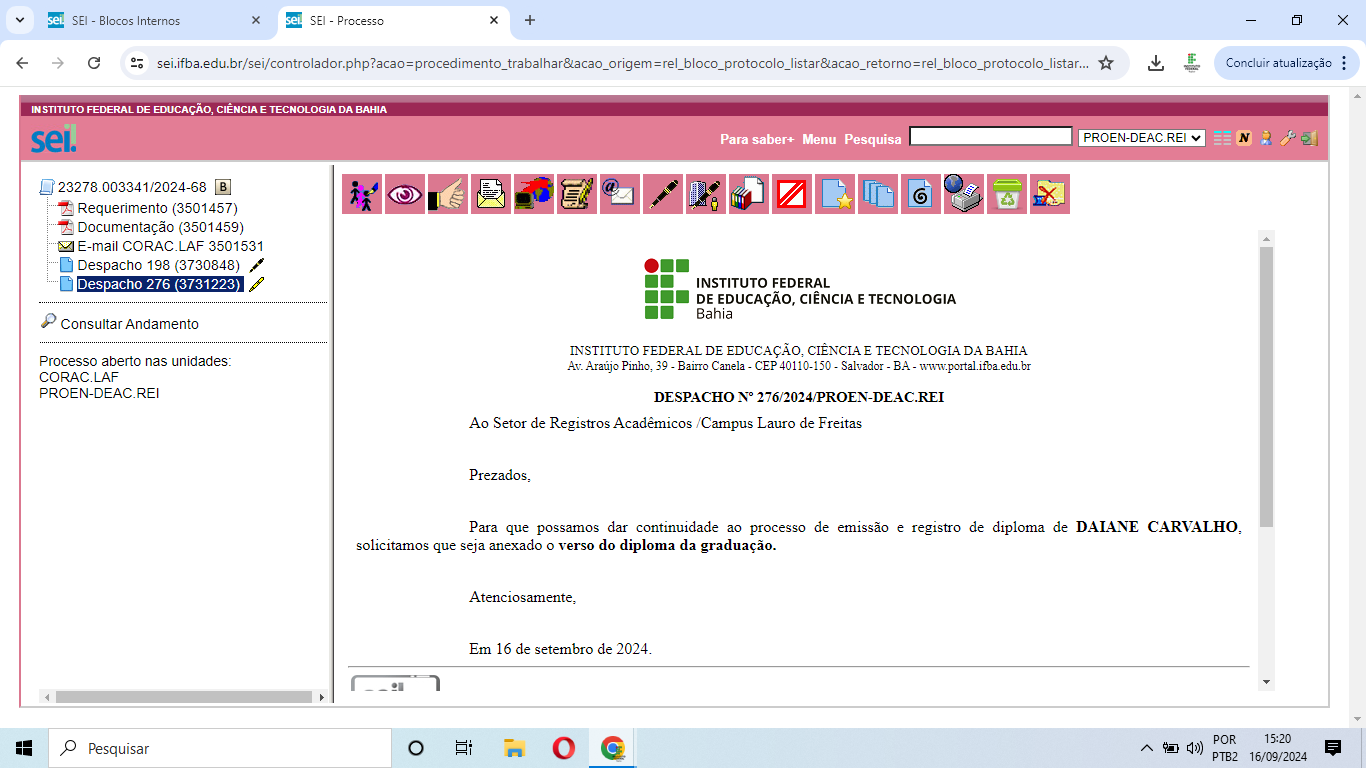Click the document scrollbar down arrow
The image size is (1366, 768).
(1266, 682)
